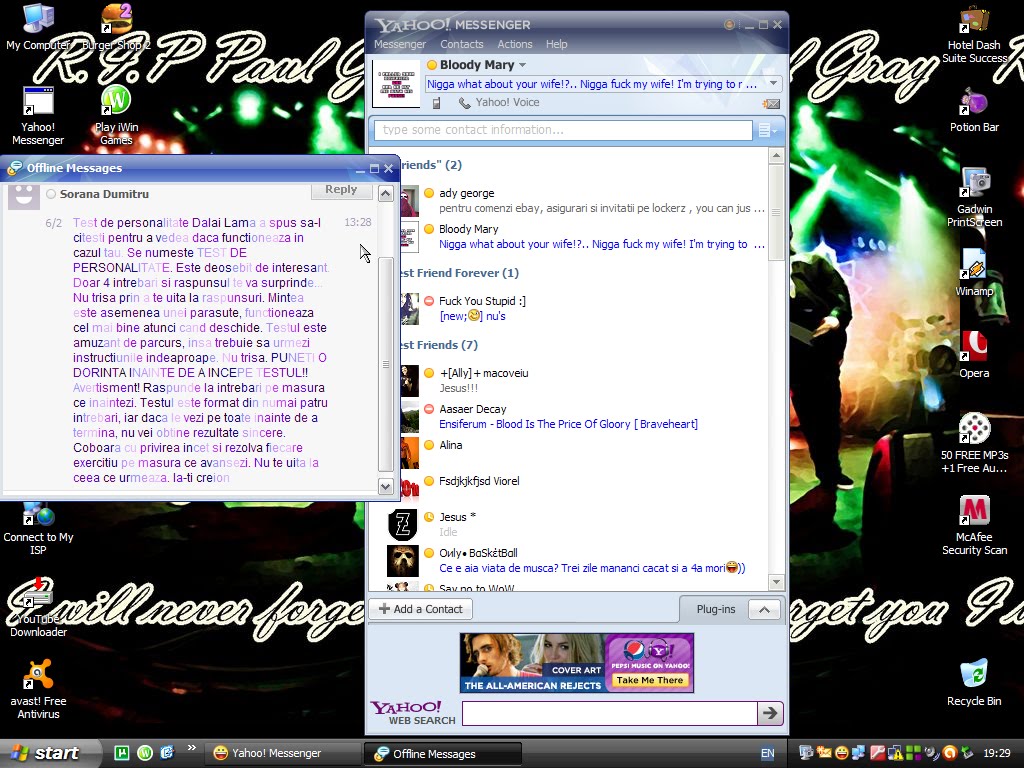Click the Sorana Dumitru sender name
The width and height of the screenshot is (1024, 768).
click(x=104, y=194)
